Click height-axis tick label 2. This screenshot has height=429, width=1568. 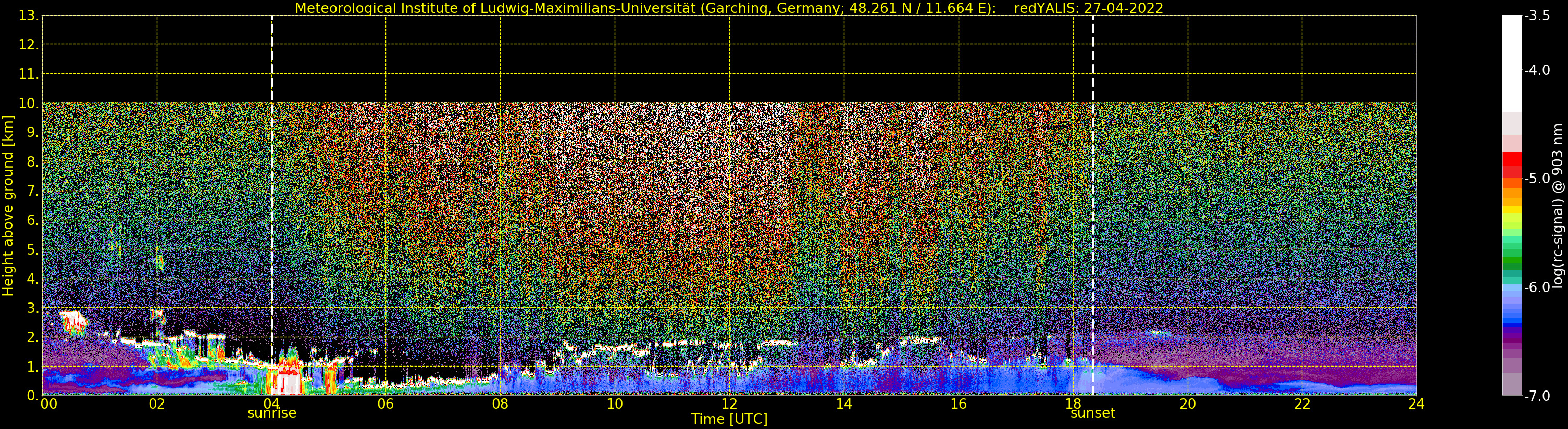pos(33,337)
